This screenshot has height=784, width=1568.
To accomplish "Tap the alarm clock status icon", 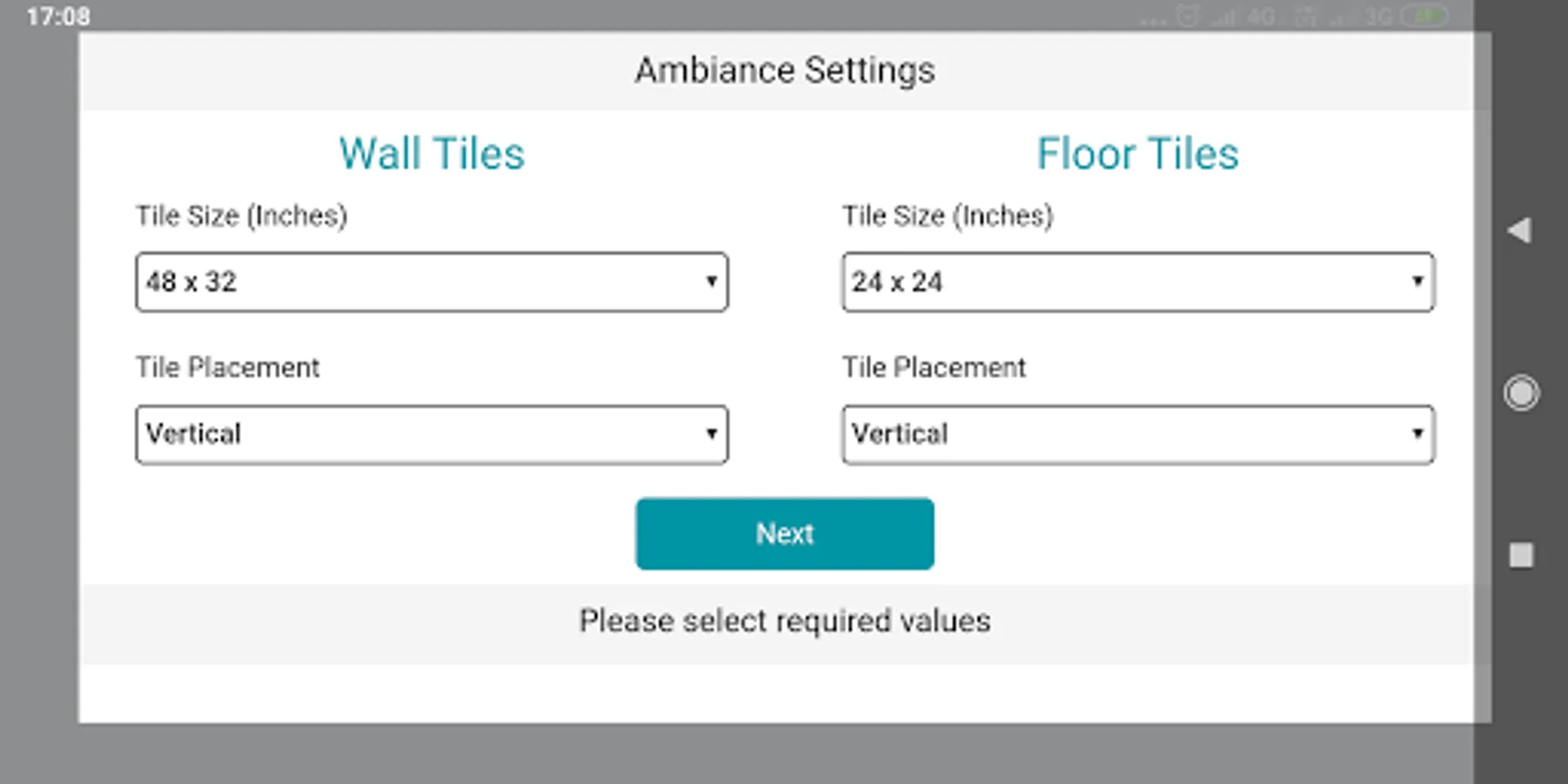I will pyautogui.click(x=1187, y=17).
